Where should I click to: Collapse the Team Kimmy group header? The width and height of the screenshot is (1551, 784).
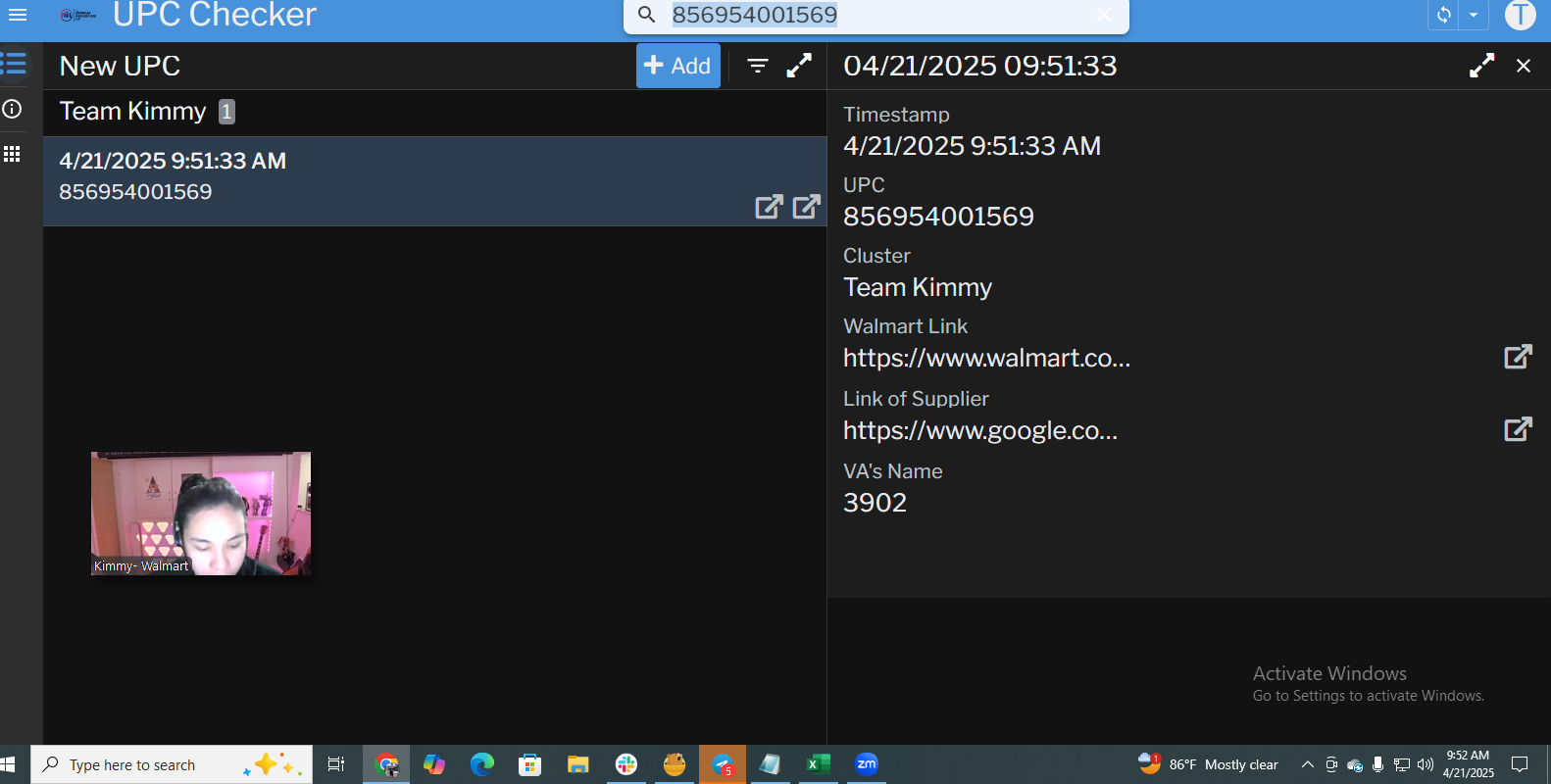point(132,112)
